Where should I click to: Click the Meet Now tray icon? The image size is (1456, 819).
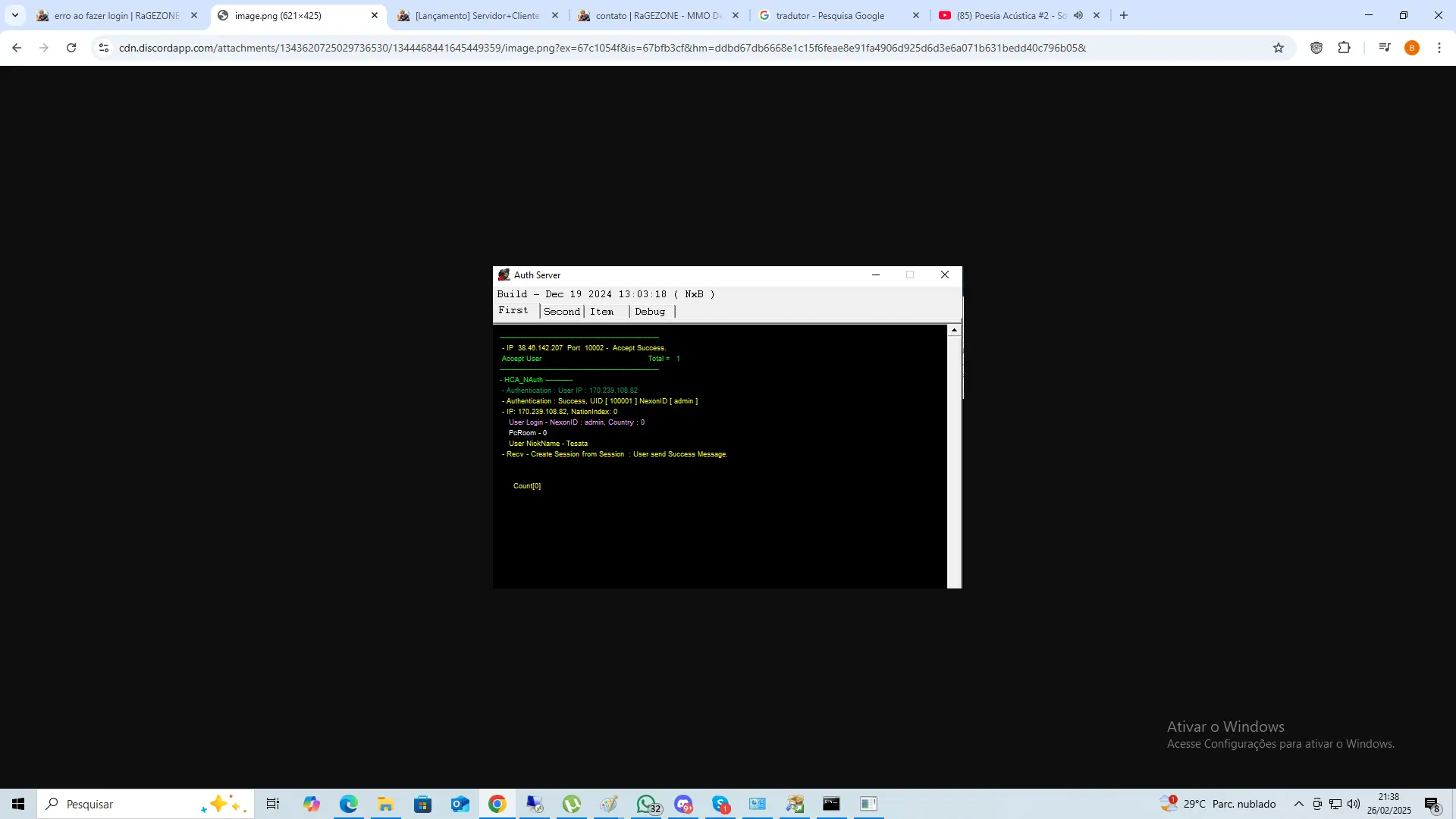tap(1317, 804)
